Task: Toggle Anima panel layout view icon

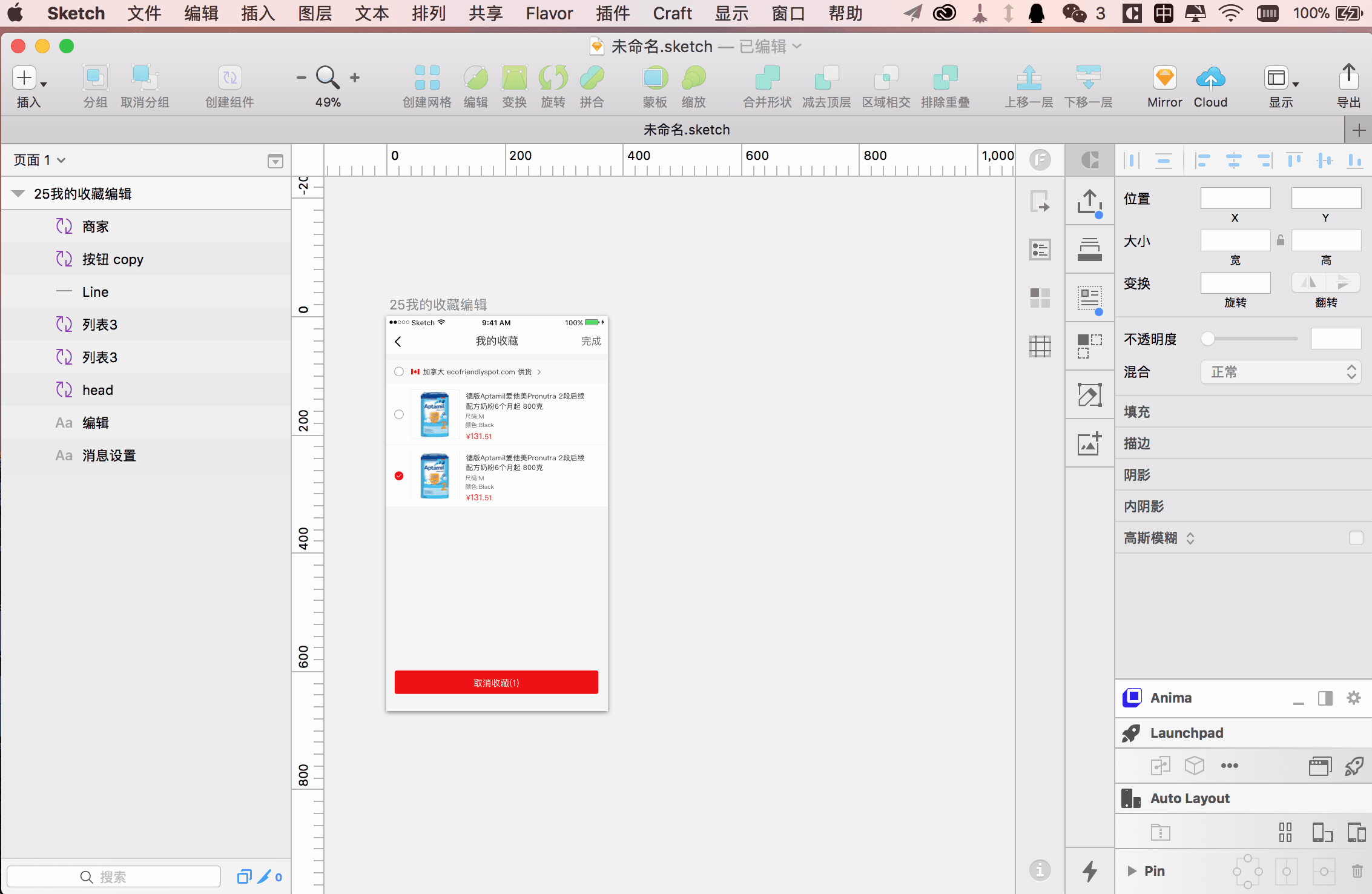Action: coord(1325,698)
